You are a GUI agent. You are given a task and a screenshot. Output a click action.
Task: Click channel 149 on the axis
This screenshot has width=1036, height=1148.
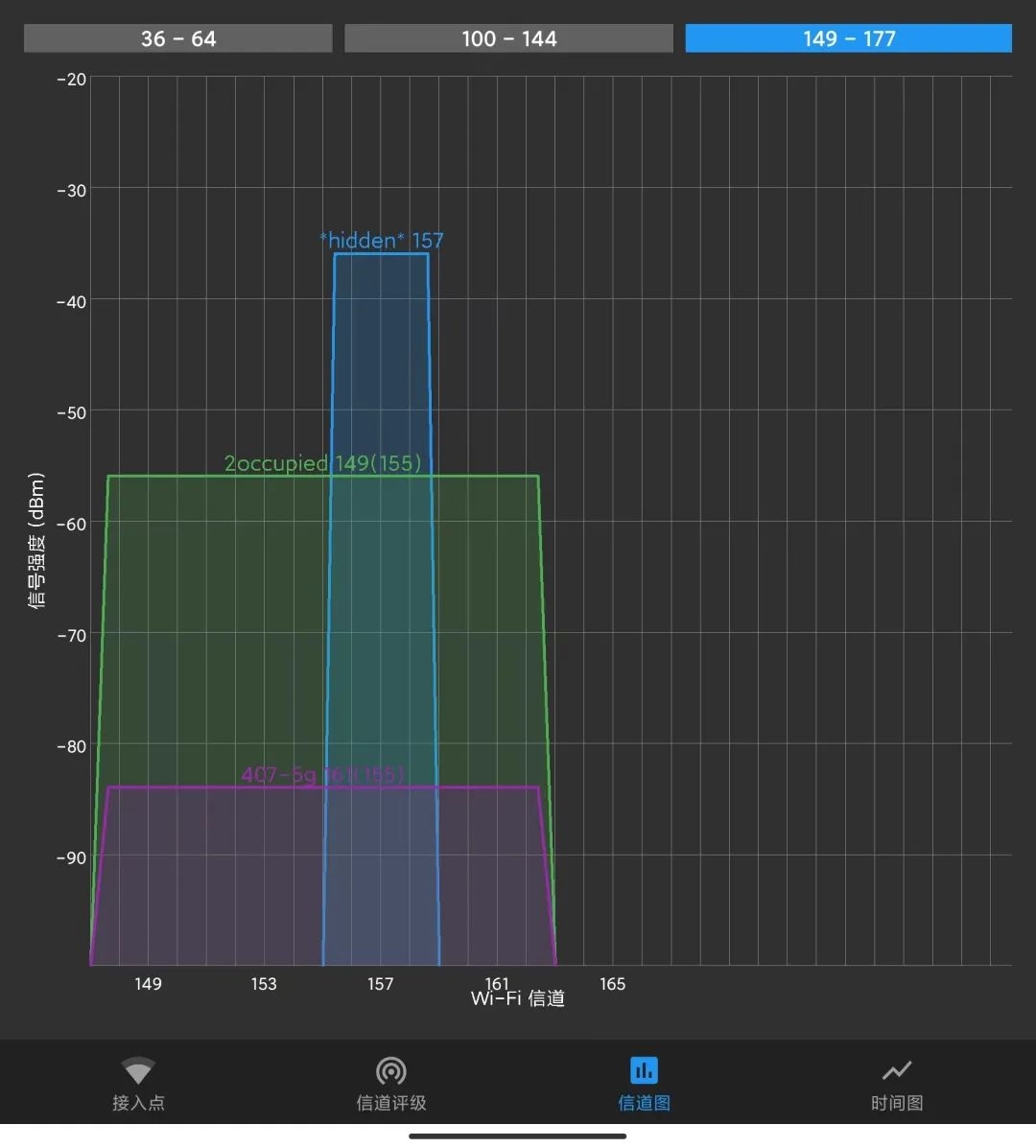tap(148, 984)
